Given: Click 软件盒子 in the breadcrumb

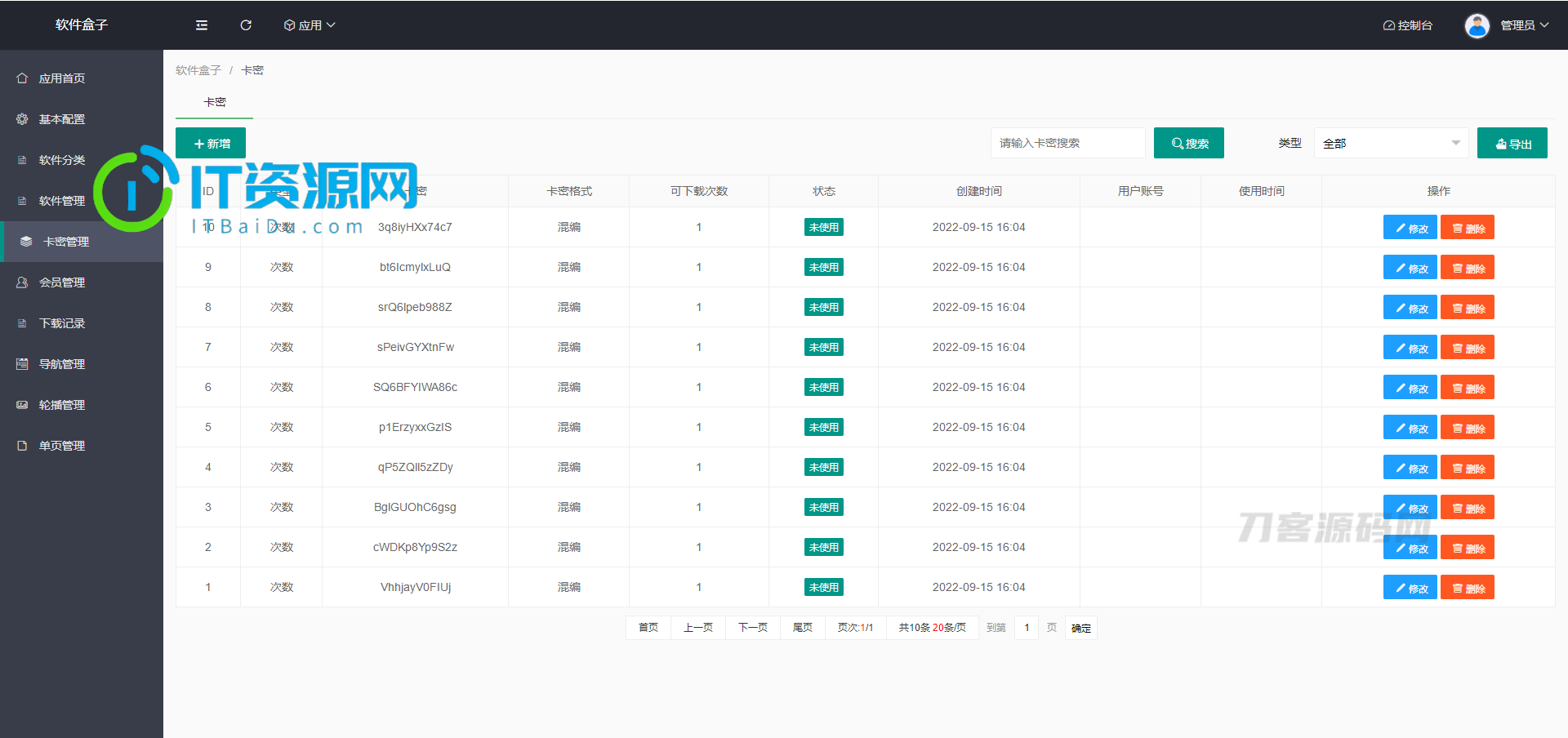Looking at the screenshot, I should [x=198, y=70].
